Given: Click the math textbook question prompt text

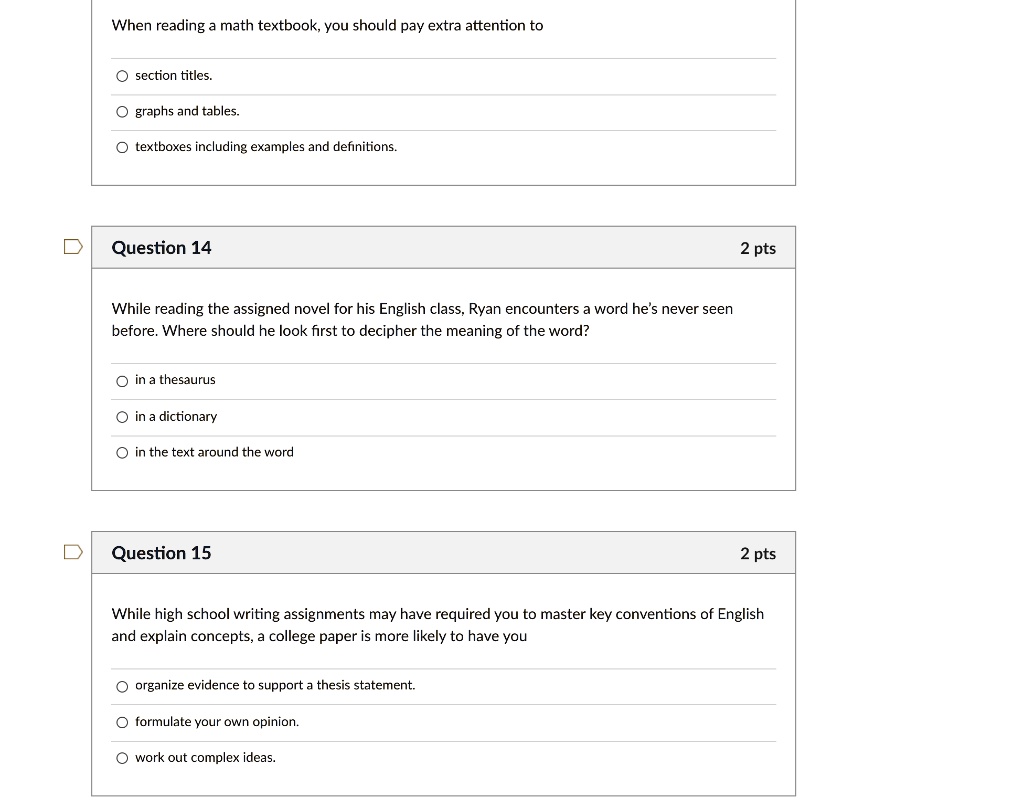Looking at the screenshot, I should point(327,25).
